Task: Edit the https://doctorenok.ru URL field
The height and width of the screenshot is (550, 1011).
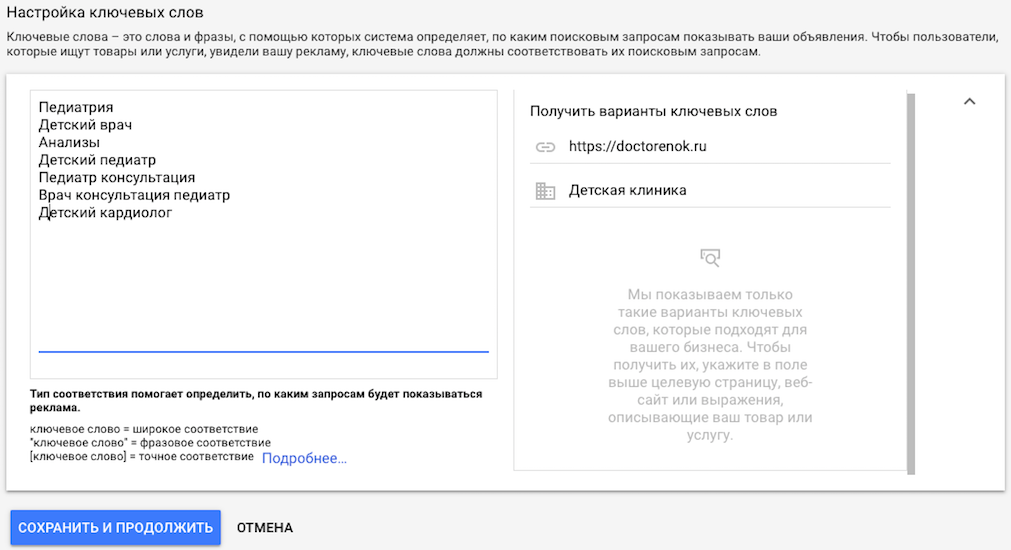Action: [710, 147]
